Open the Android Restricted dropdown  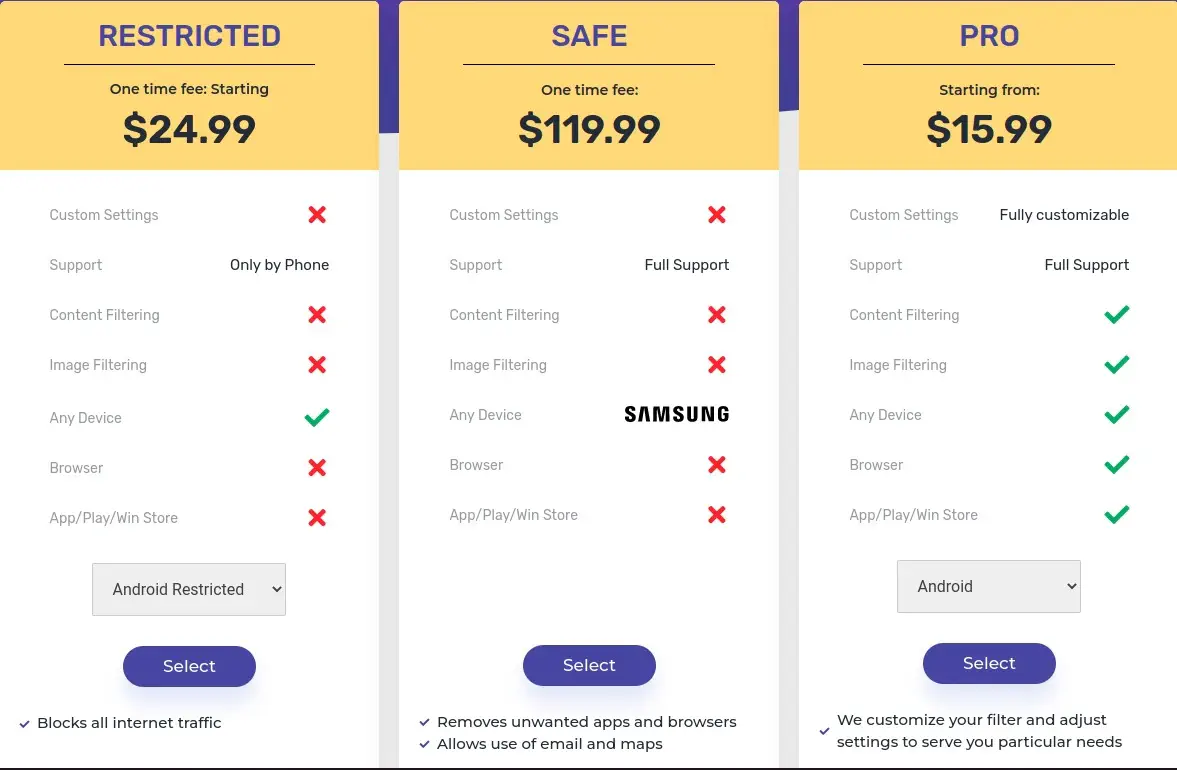pos(189,589)
